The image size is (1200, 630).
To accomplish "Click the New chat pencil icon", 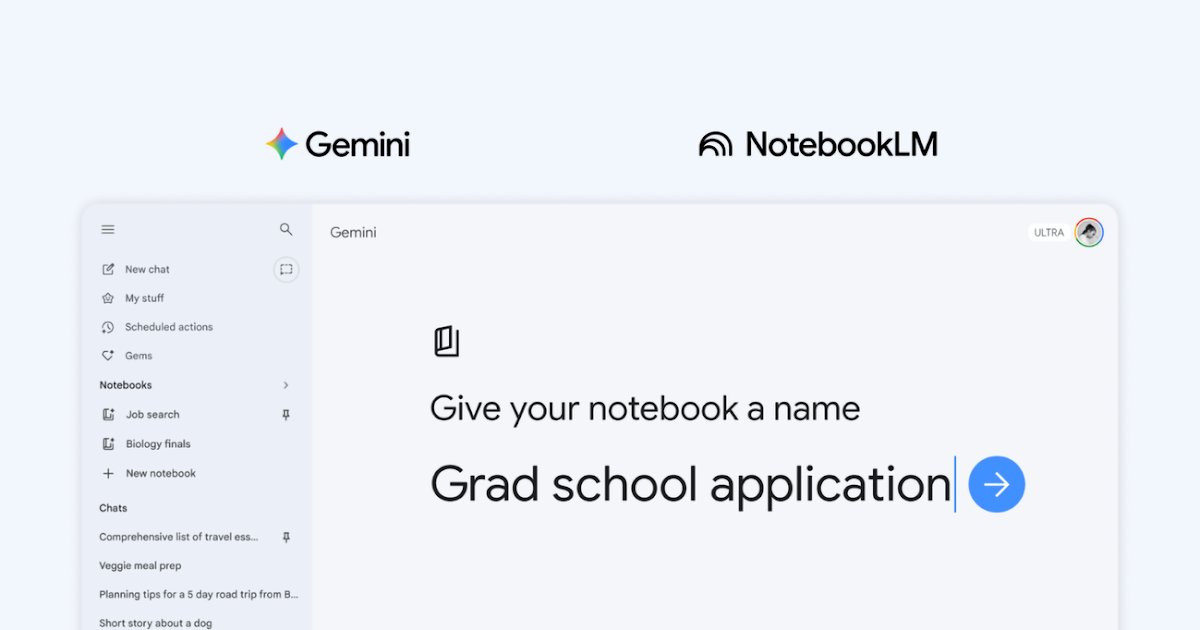I will 108,269.
